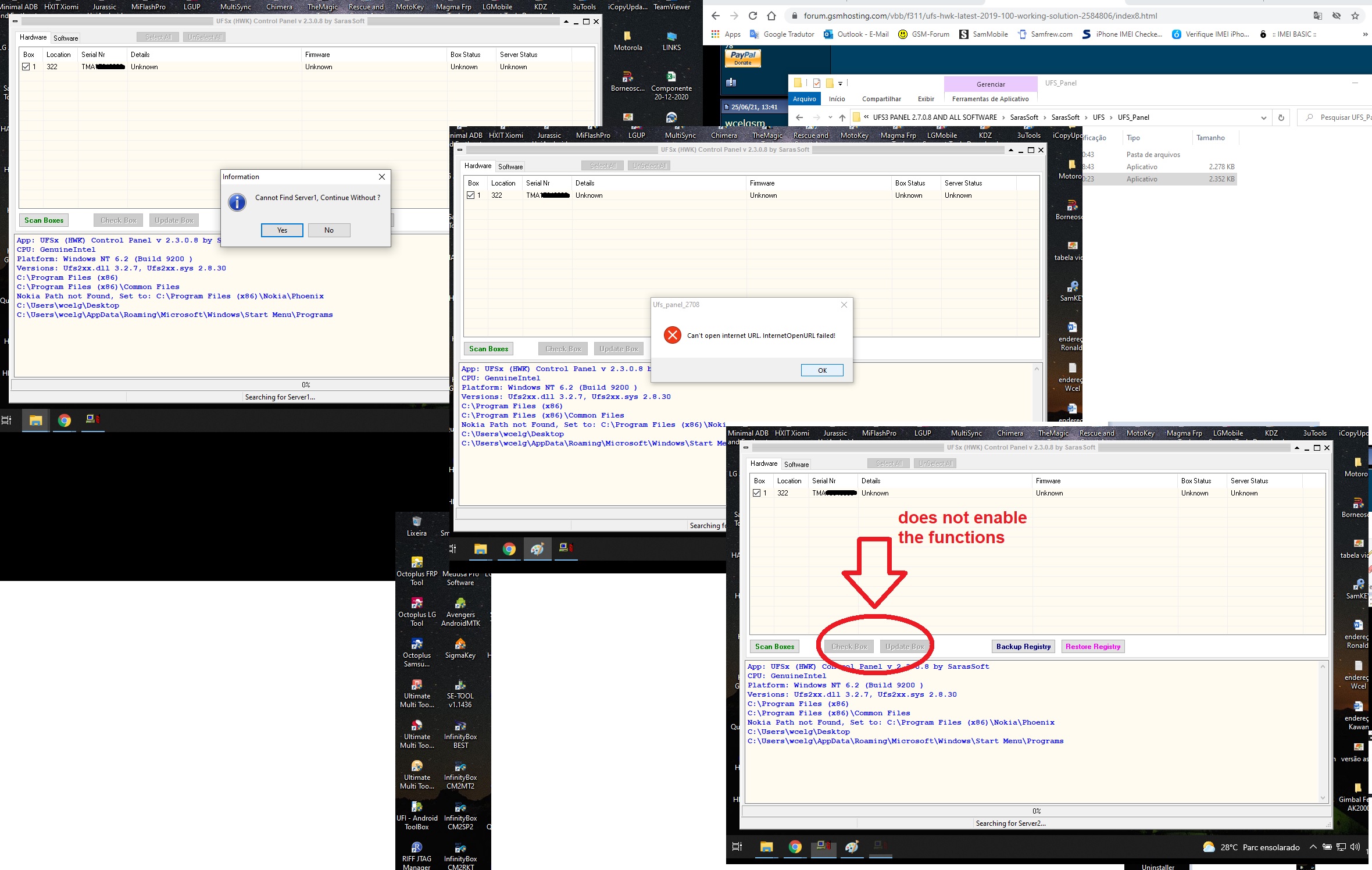Toggle Box 1 checkbox in middle panel
The width and height of the screenshot is (1372, 870).
[x=470, y=195]
